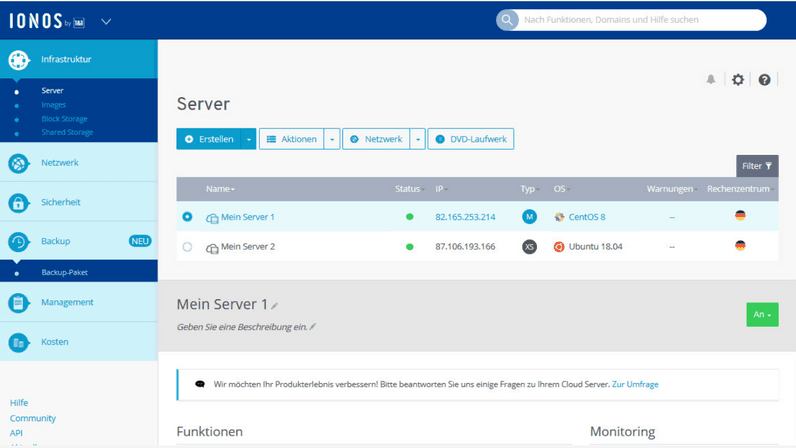
Task: Click the help question mark icon
Action: click(764, 80)
